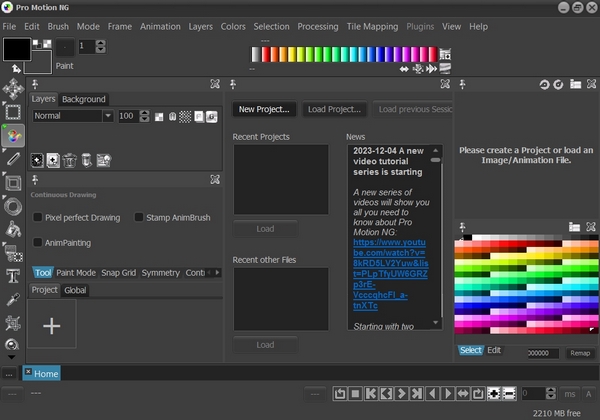The height and width of the screenshot is (420, 600).
Task: Select the Zoom magnifier tool
Action: pyautogui.click(x=12, y=345)
